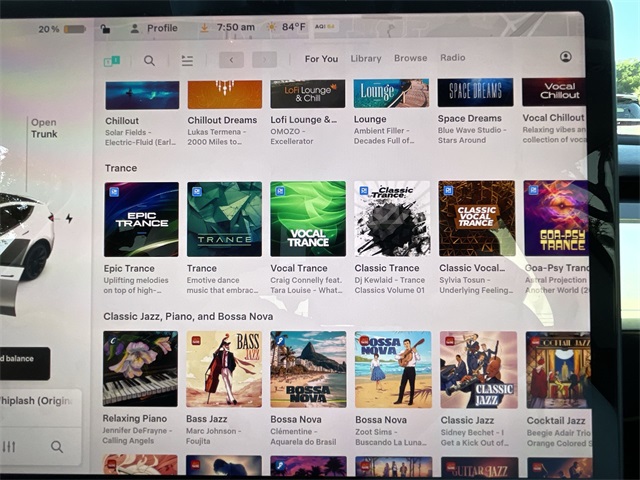Switch to the For You tab

pos(321,59)
